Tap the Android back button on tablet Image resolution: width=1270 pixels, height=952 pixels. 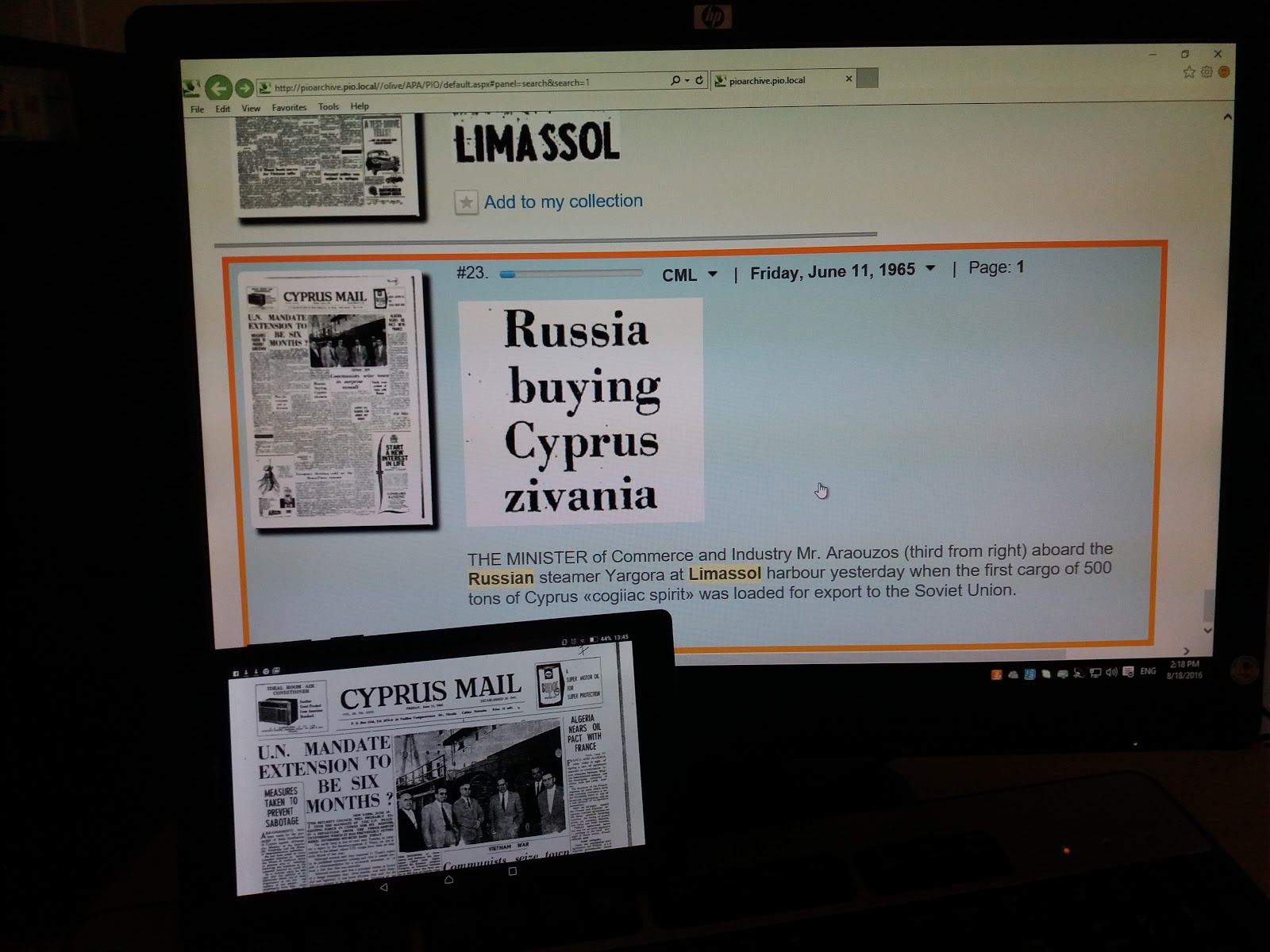click(x=384, y=887)
